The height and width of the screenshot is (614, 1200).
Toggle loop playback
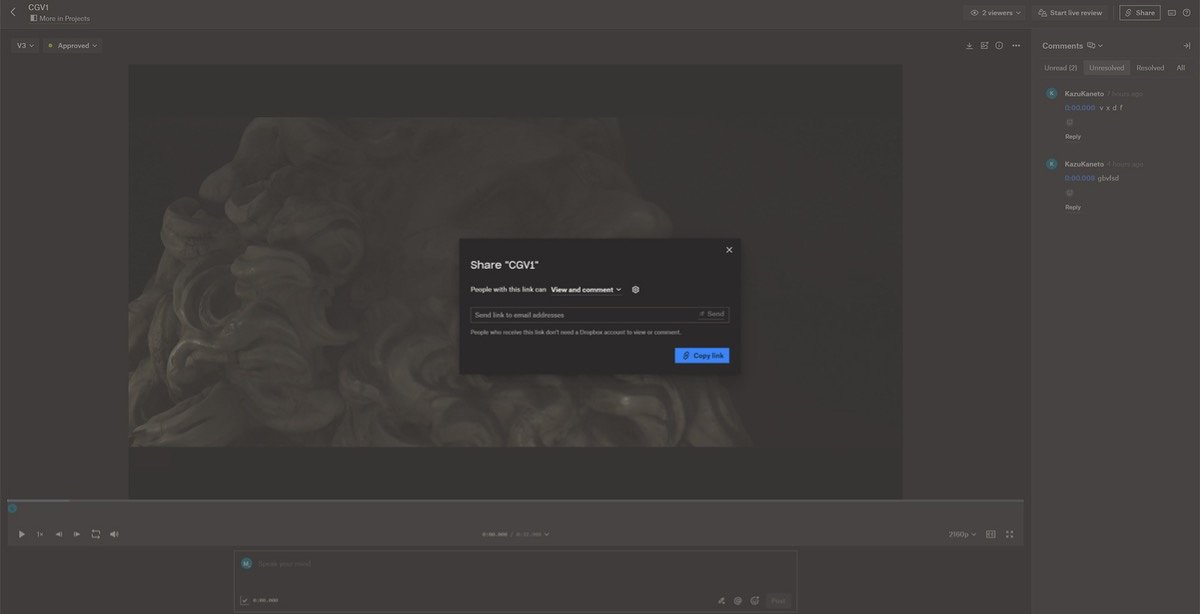click(96, 534)
